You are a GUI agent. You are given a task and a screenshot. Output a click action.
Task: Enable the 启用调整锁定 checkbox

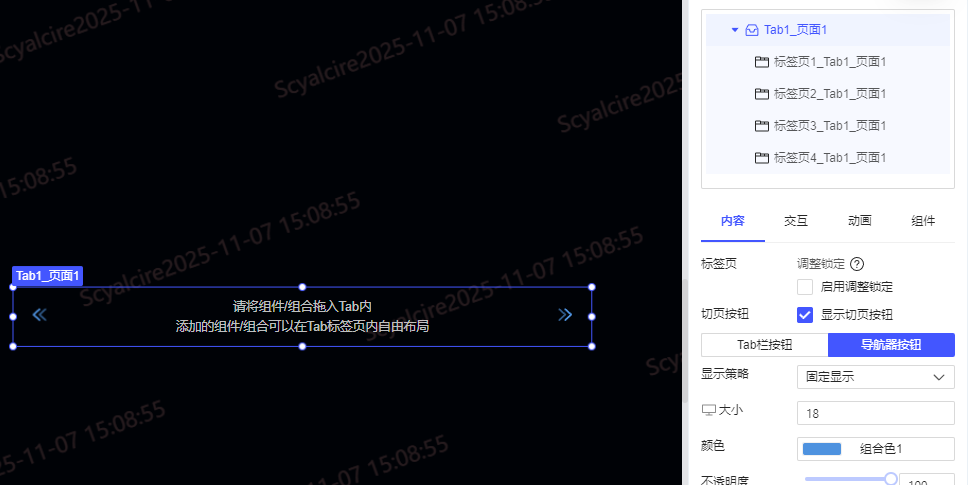(805, 287)
